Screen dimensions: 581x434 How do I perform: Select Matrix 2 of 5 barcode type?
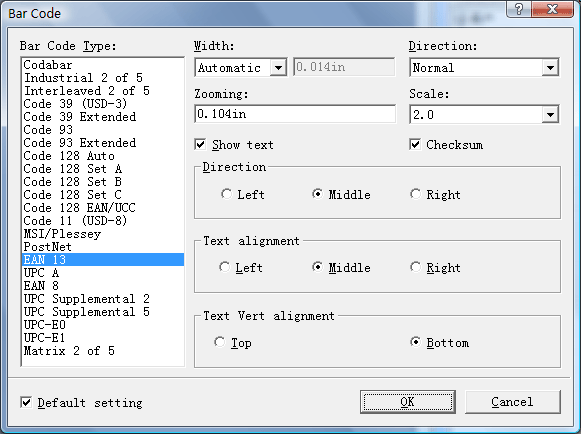103,351
